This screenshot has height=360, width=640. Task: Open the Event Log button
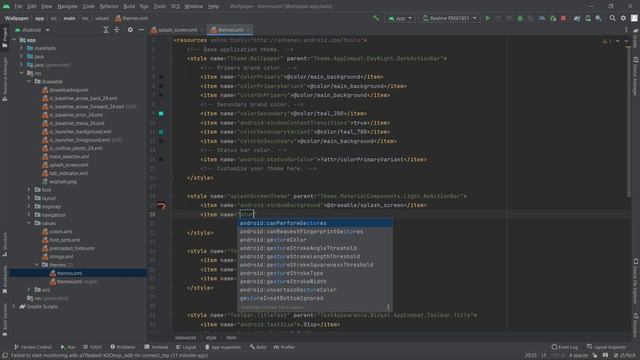564,347
